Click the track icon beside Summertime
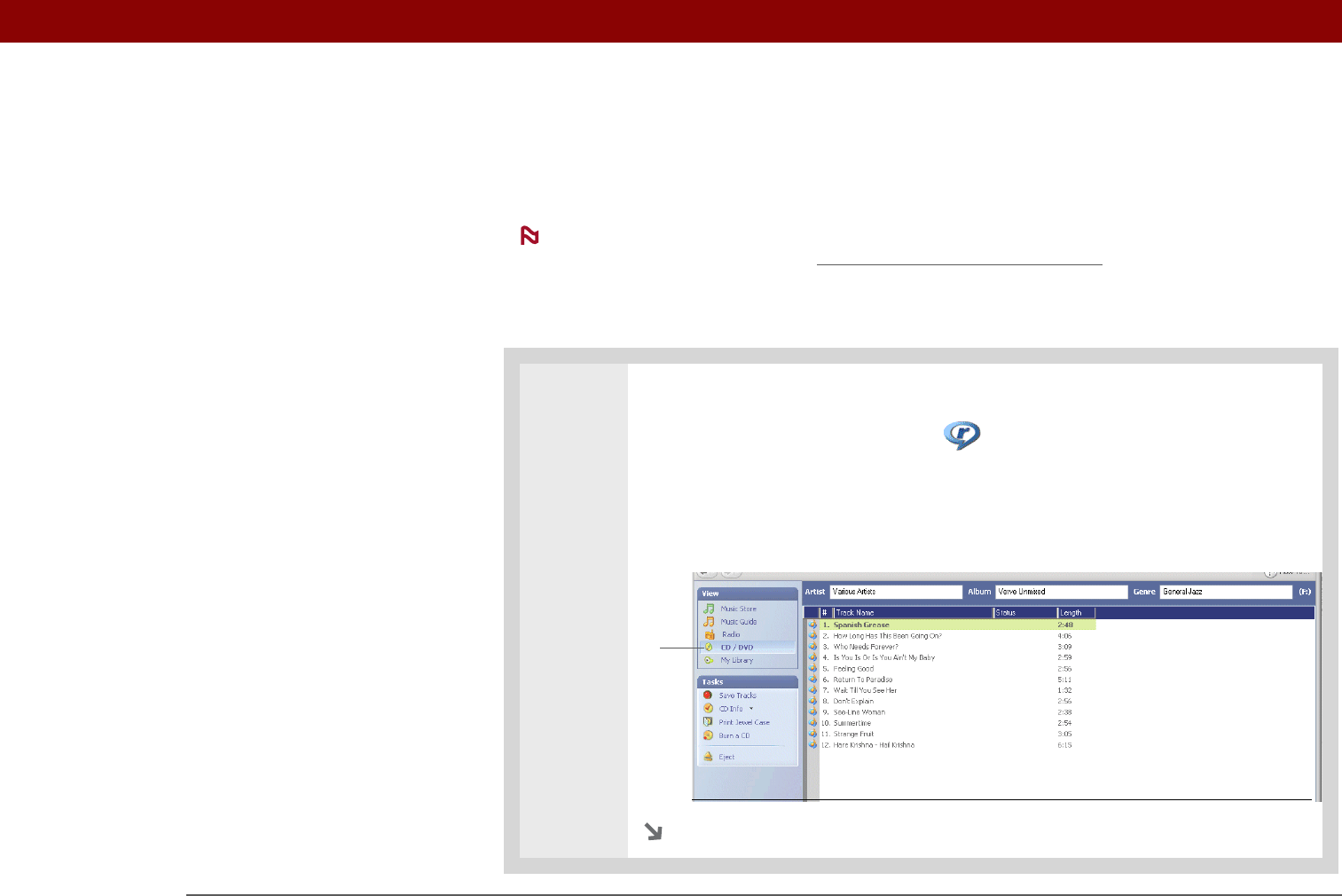This screenshot has width=1342, height=896. point(812,723)
